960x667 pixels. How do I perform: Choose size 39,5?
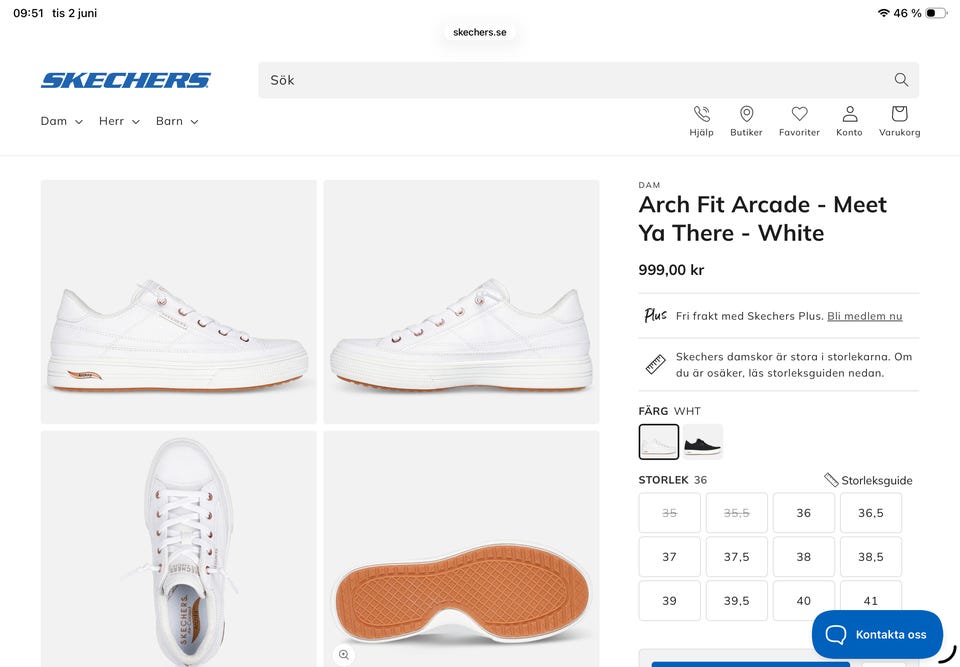tap(736, 601)
